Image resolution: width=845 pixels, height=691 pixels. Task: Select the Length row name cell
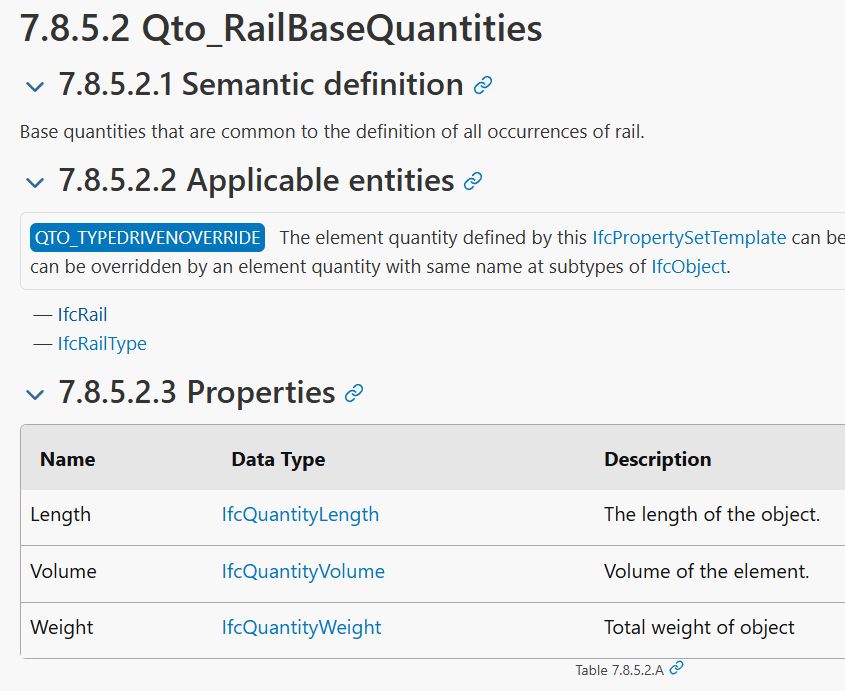tap(60, 515)
